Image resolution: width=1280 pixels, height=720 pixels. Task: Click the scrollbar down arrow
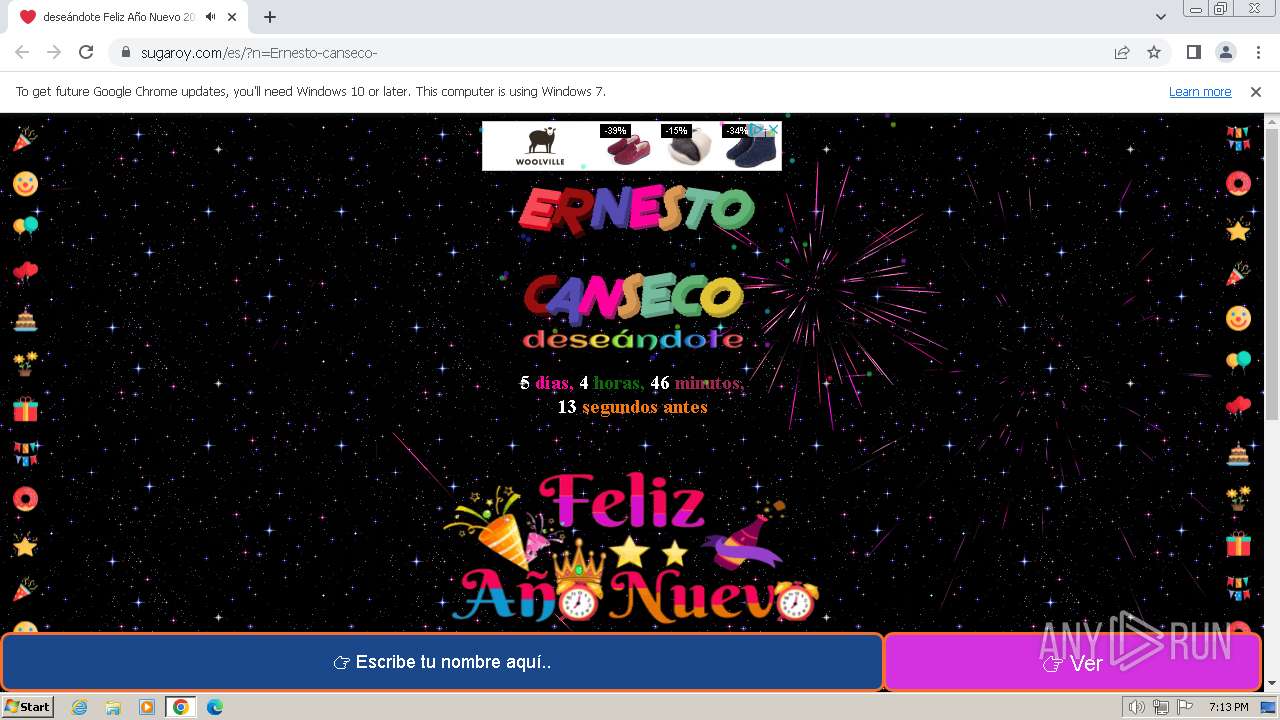point(1272,683)
